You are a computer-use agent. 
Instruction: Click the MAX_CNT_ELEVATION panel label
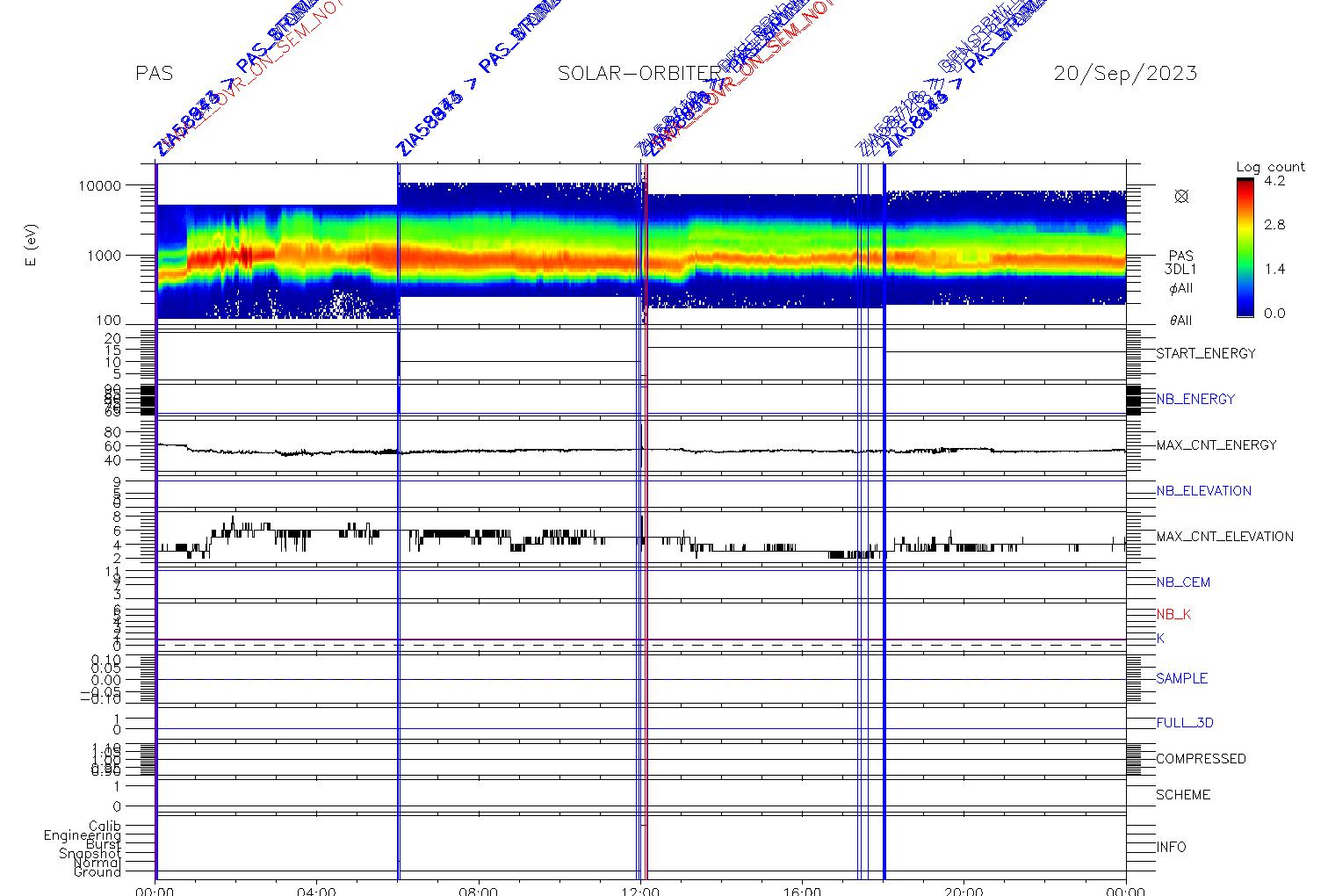pyautogui.click(x=1224, y=536)
